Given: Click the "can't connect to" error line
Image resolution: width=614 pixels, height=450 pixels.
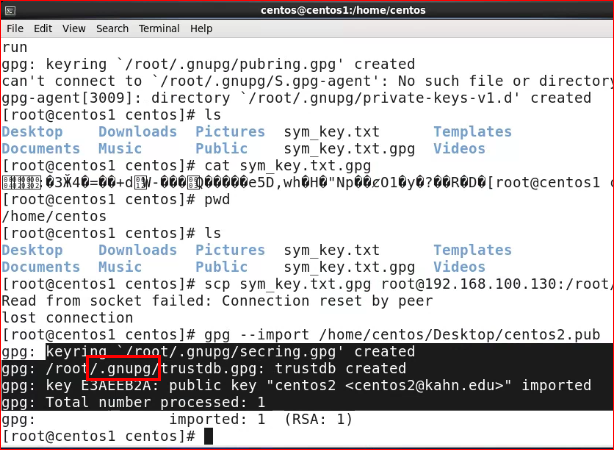Looking at the screenshot, I should click(x=307, y=81).
